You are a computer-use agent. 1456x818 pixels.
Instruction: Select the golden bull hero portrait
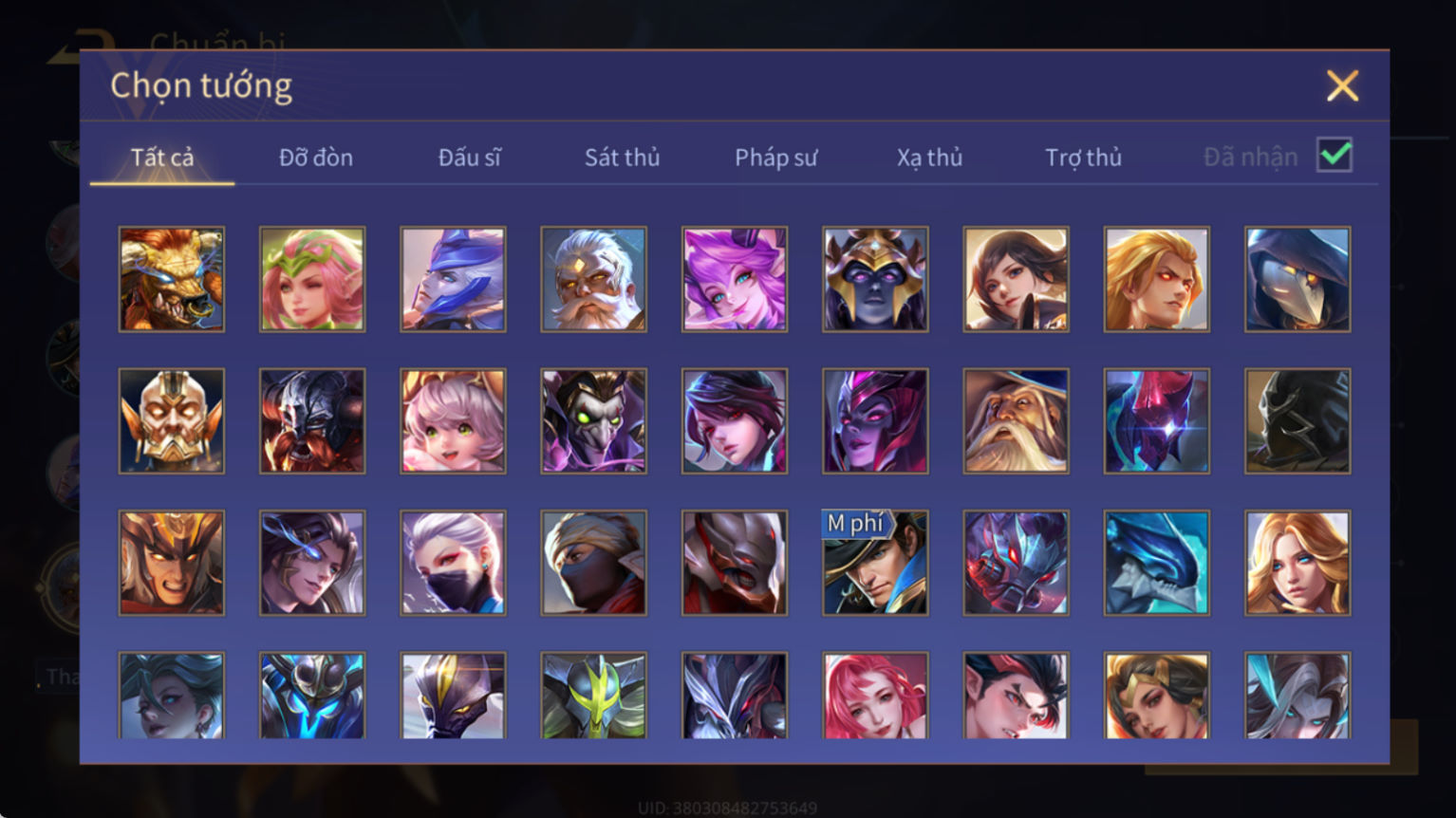point(172,279)
